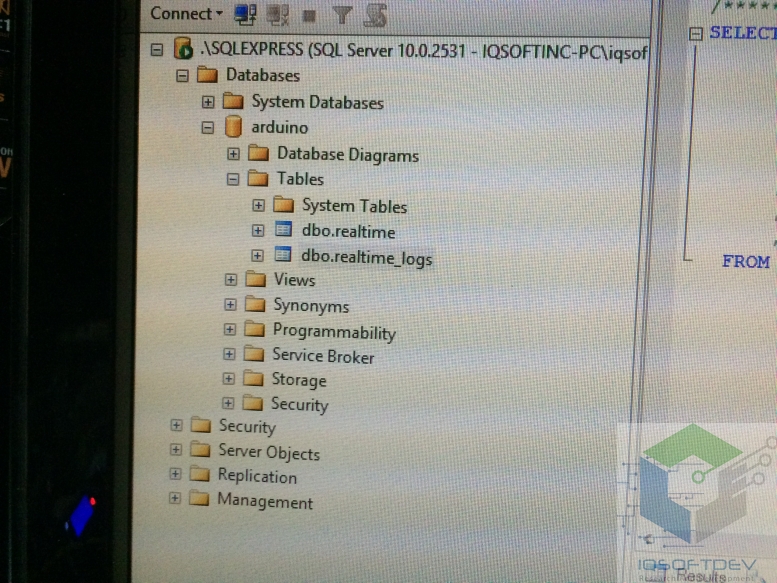777x583 pixels.
Task: Select the Synonyms folder icon
Action: (255, 304)
